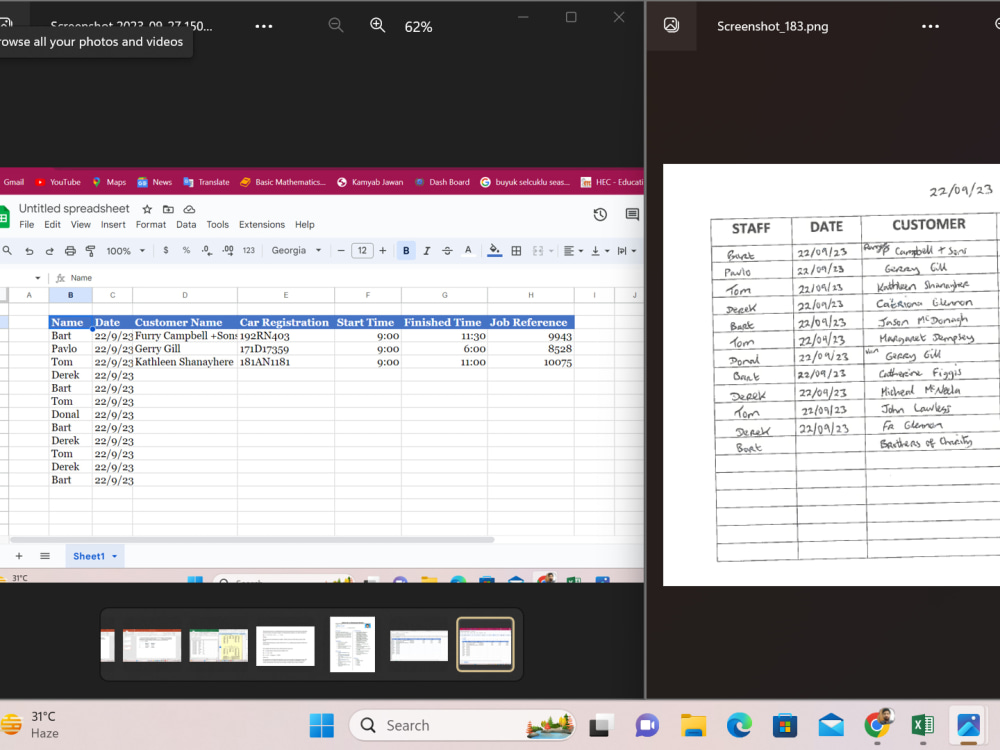
Task: Click the cloud document status icon
Action: pos(189,209)
